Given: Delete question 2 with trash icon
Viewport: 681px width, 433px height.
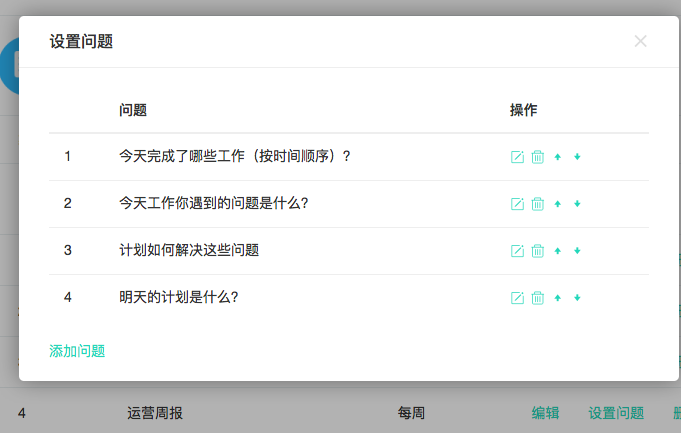Looking at the screenshot, I should (x=537, y=204).
